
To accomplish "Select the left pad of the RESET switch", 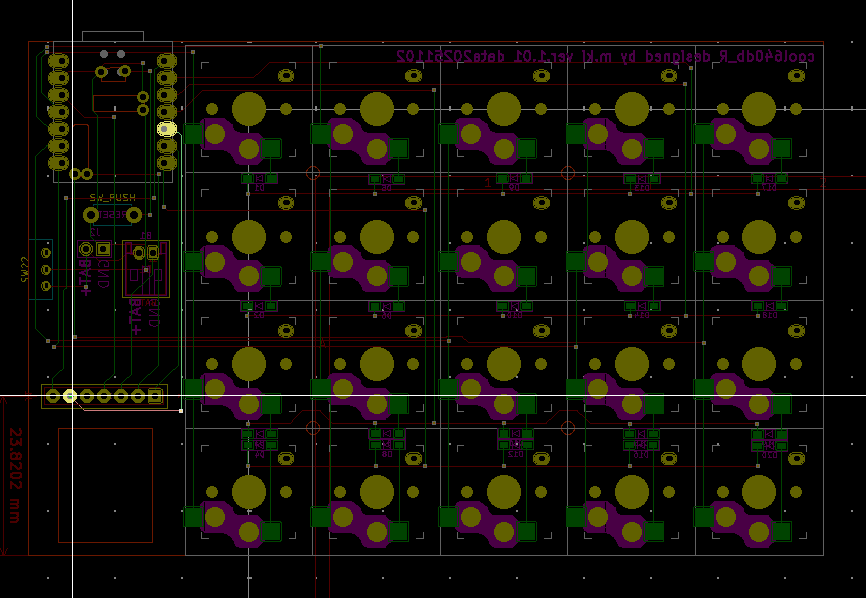I will click(91, 214).
